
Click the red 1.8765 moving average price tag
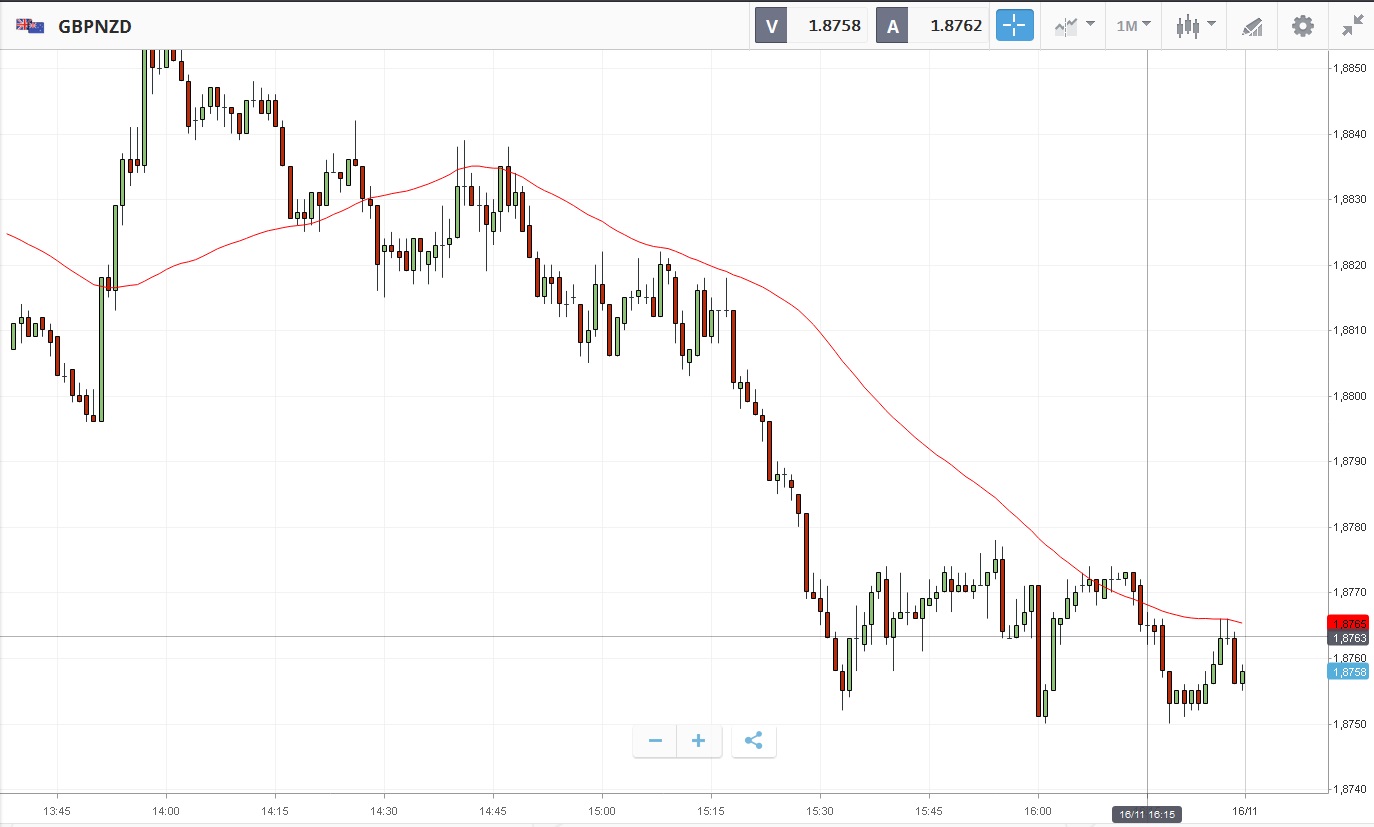[x=1347, y=623]
